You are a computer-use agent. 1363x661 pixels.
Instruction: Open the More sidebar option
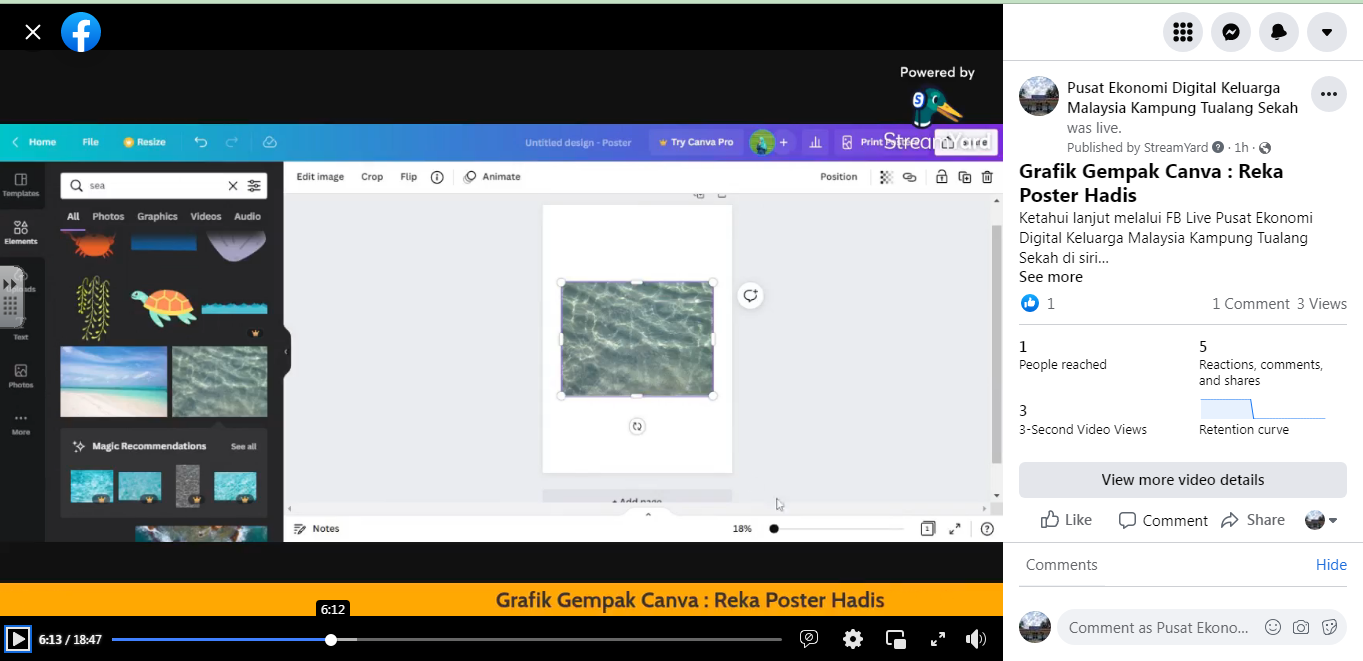pyautogui.click(x=20, y=424)
